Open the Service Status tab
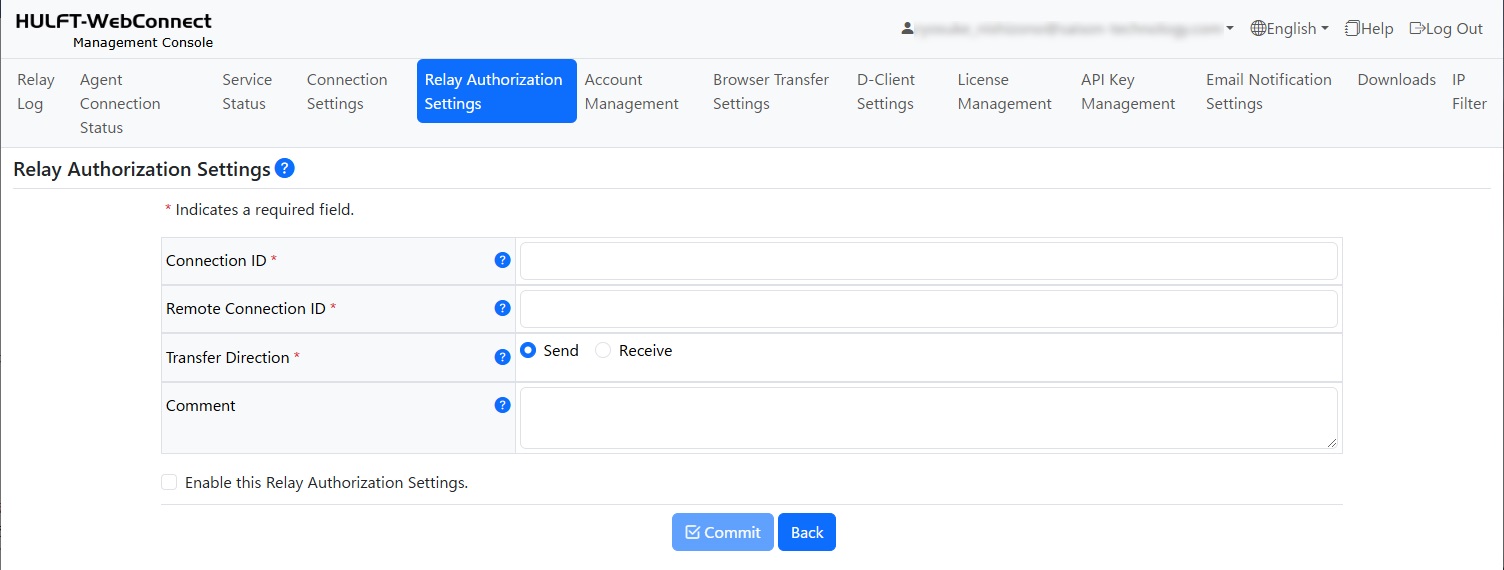The height and width of the screenshot is (570, 1504). point(247,91)
